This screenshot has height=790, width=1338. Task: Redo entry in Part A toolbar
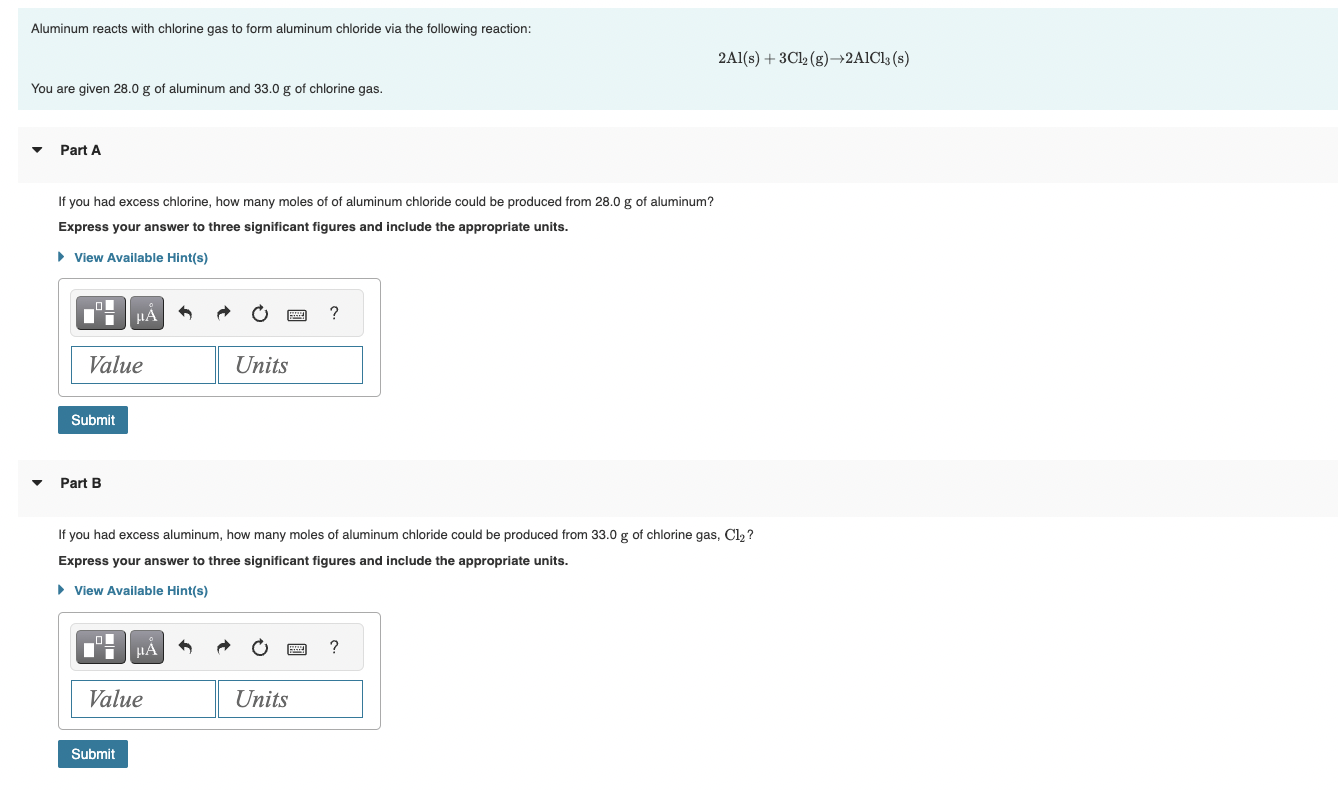coord(223,314)
